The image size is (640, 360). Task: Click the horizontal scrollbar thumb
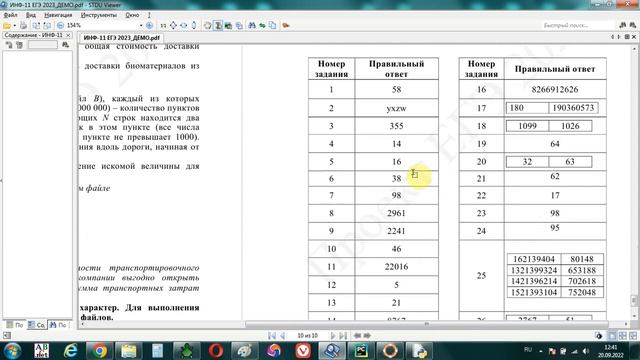[427, 324]
